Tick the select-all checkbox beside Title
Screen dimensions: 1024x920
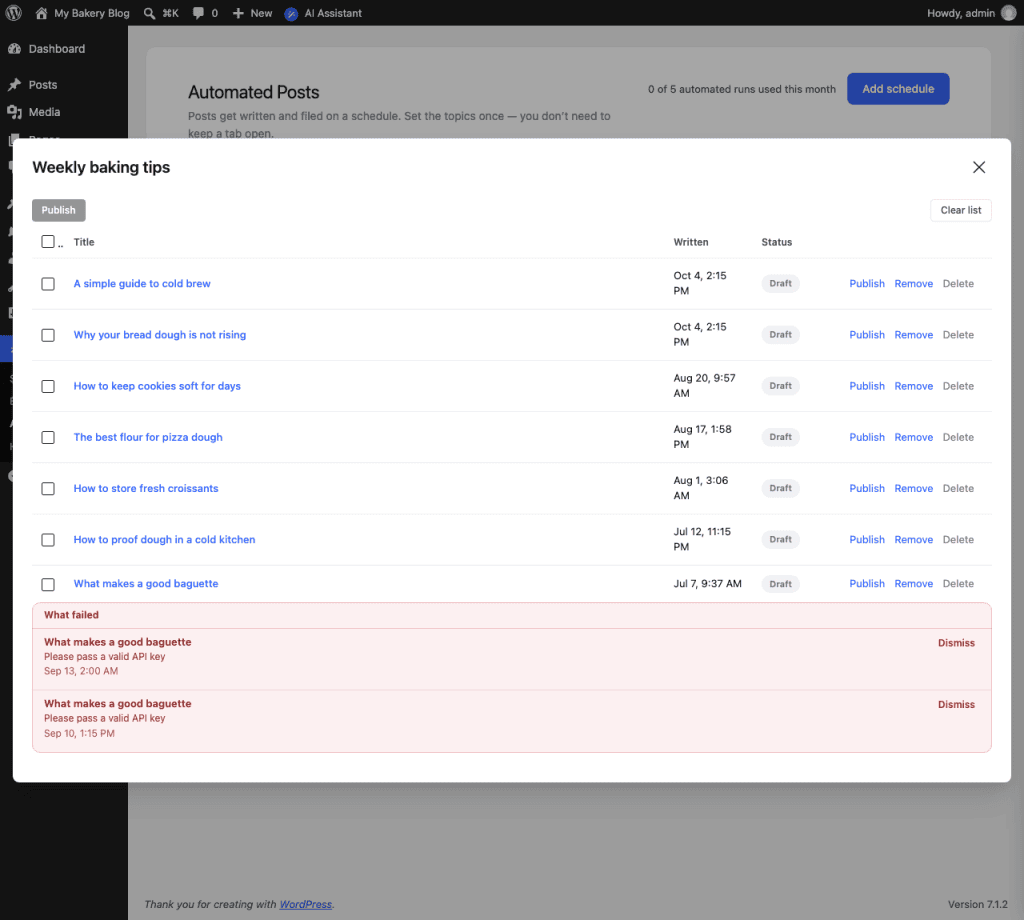click(x=48, y=242)
